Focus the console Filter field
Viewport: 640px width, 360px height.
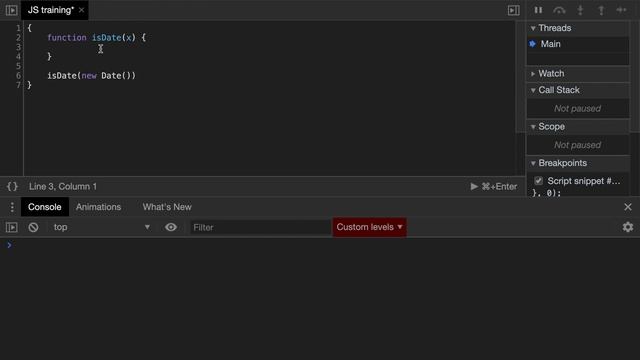pos(260,227)
